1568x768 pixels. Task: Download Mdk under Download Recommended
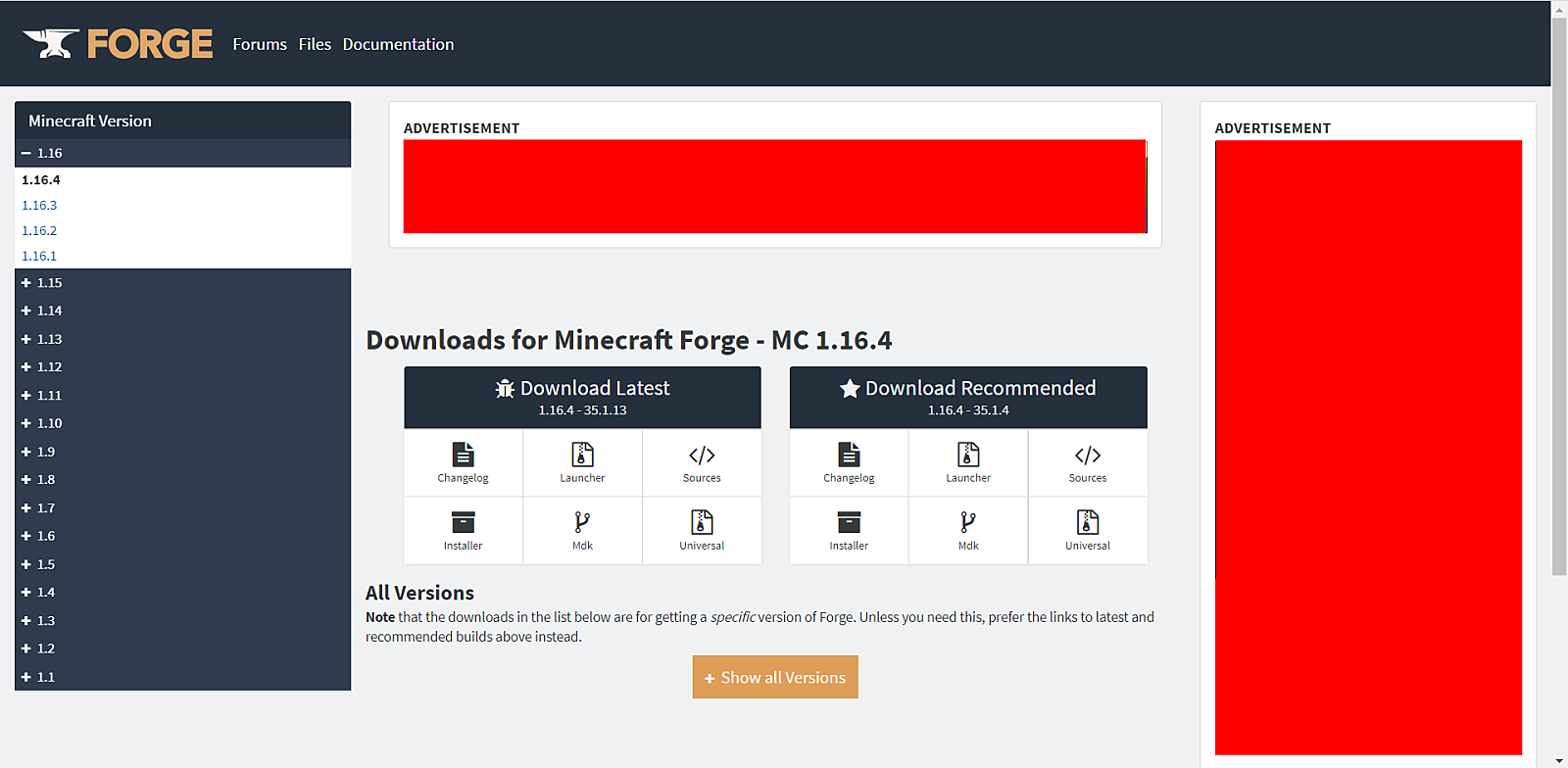968,531
